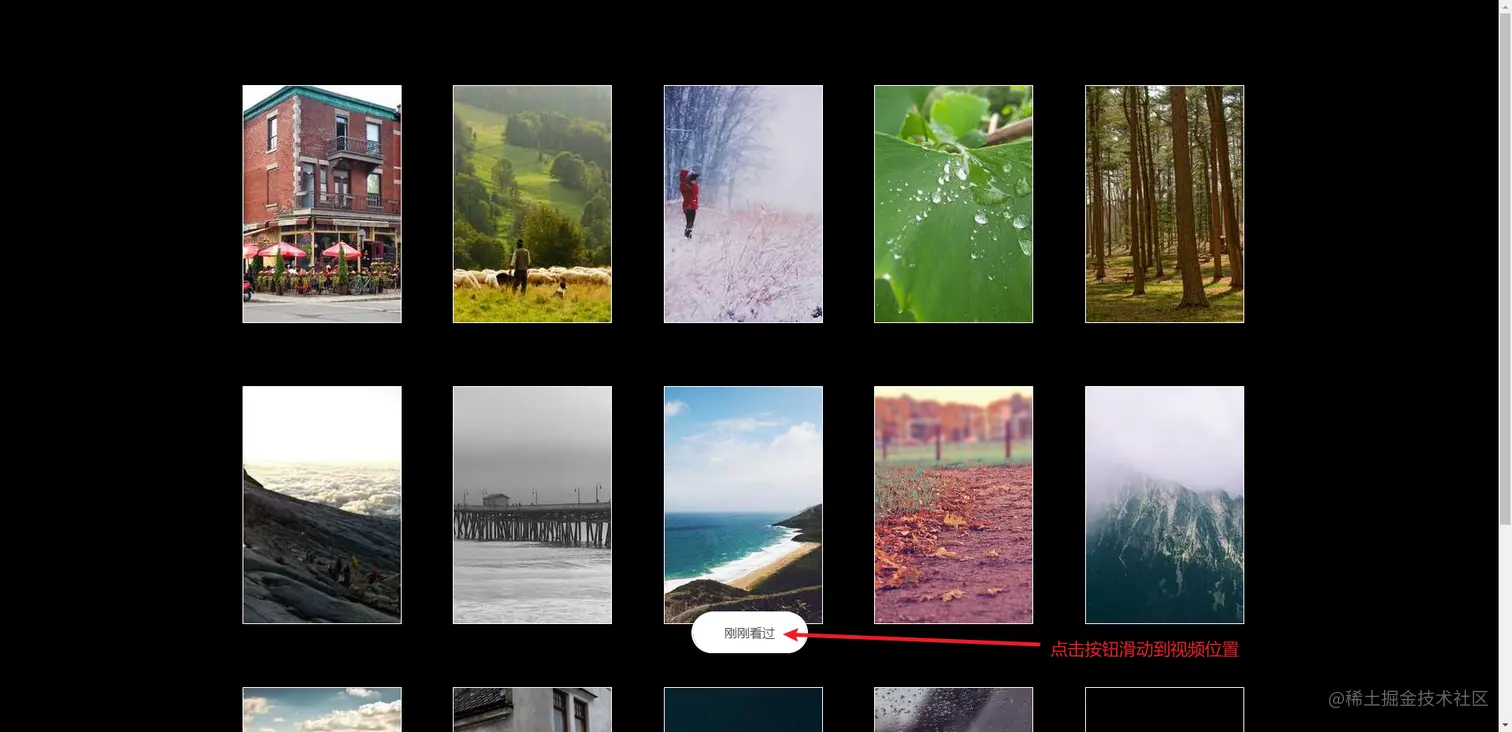Open the autumn leaves path thumbnail

pos(953,505)
